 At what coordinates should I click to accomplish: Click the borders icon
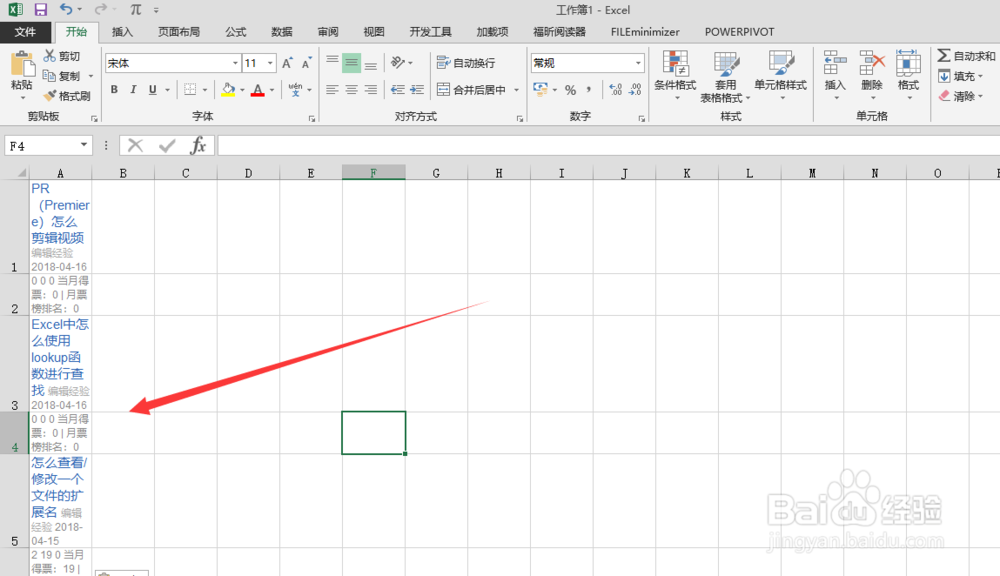(190, 89)
